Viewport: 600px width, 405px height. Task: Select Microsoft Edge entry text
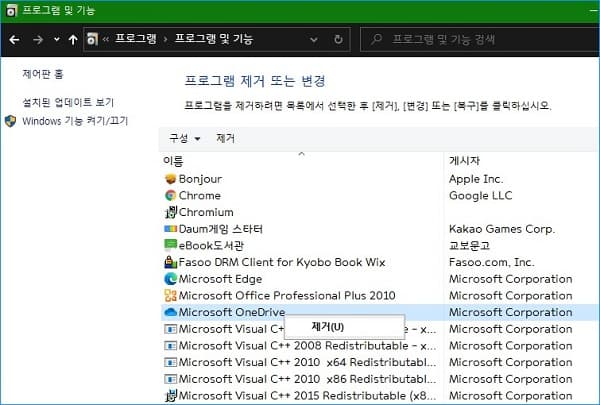coord(220,279)
